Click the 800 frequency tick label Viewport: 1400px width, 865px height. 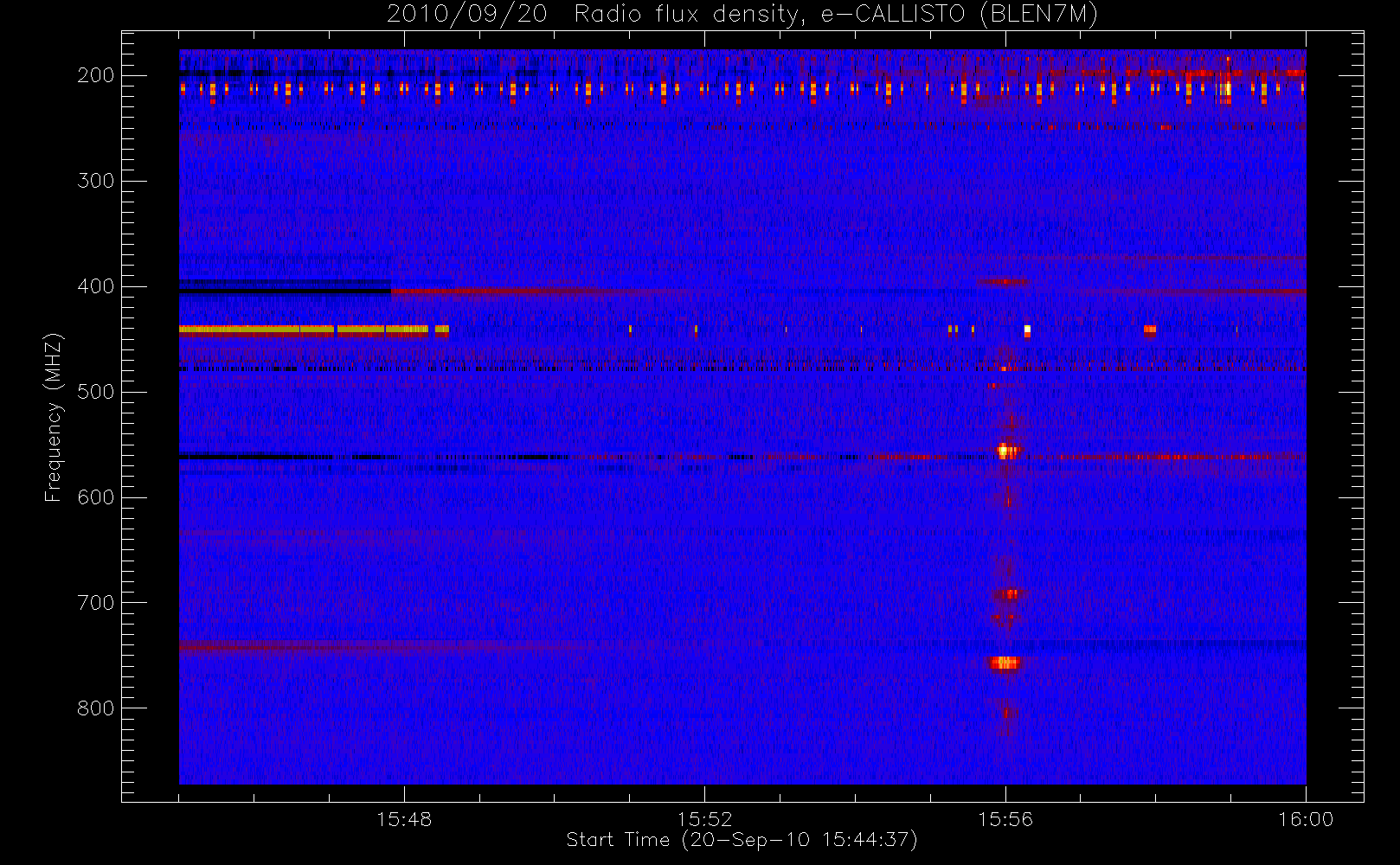[96, 708]
